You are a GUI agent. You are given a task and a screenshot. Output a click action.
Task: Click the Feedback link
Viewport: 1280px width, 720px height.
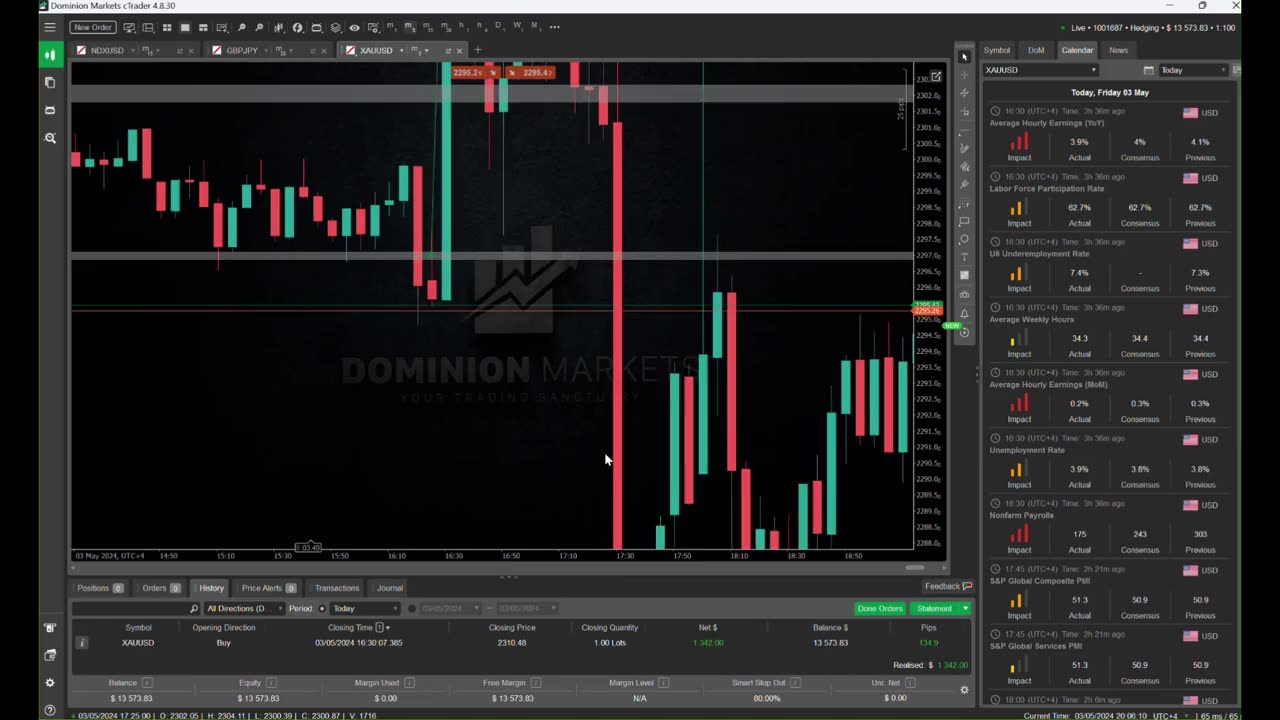pos(948,586)
